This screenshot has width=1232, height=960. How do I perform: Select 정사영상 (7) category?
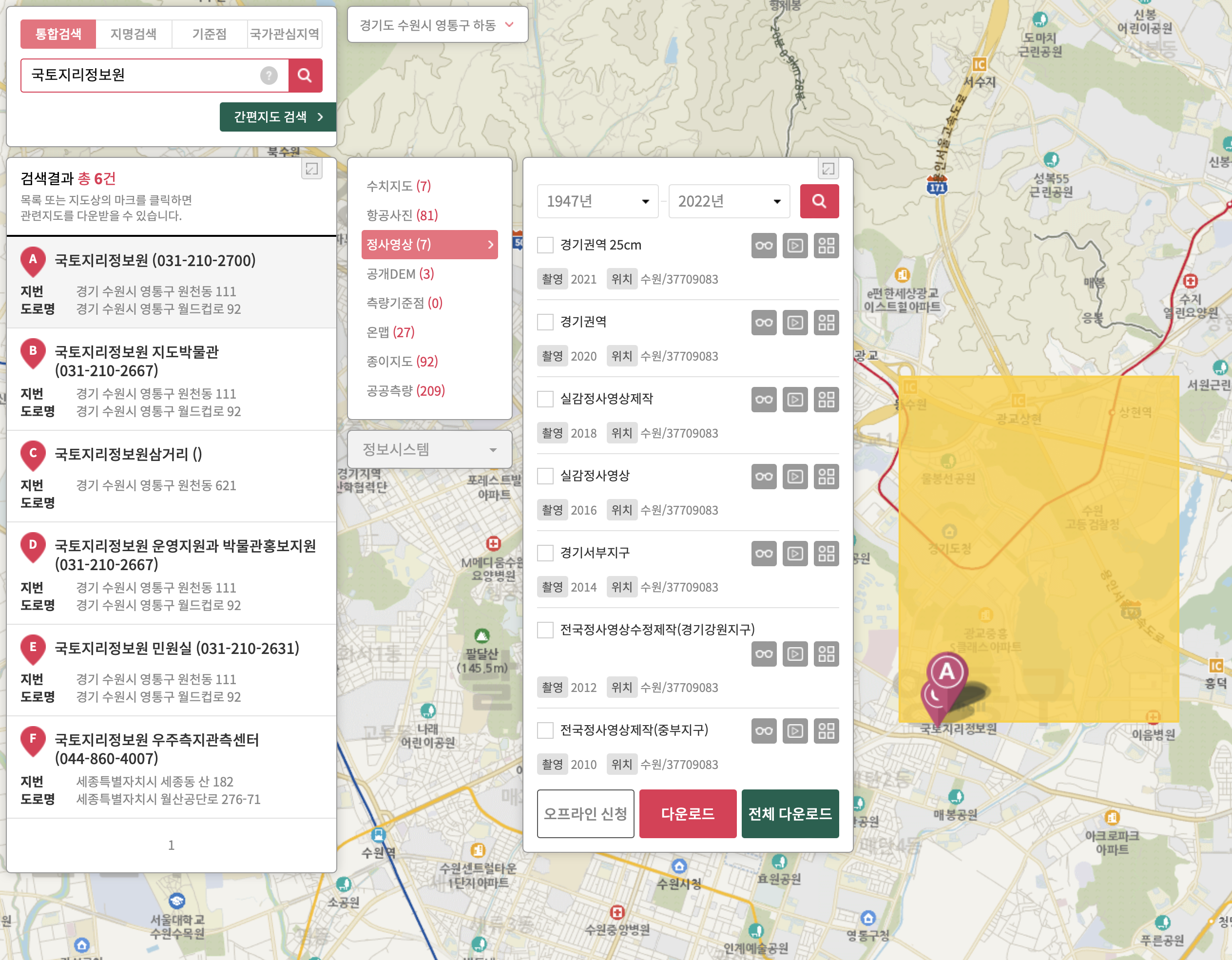[x=429, y=244]
